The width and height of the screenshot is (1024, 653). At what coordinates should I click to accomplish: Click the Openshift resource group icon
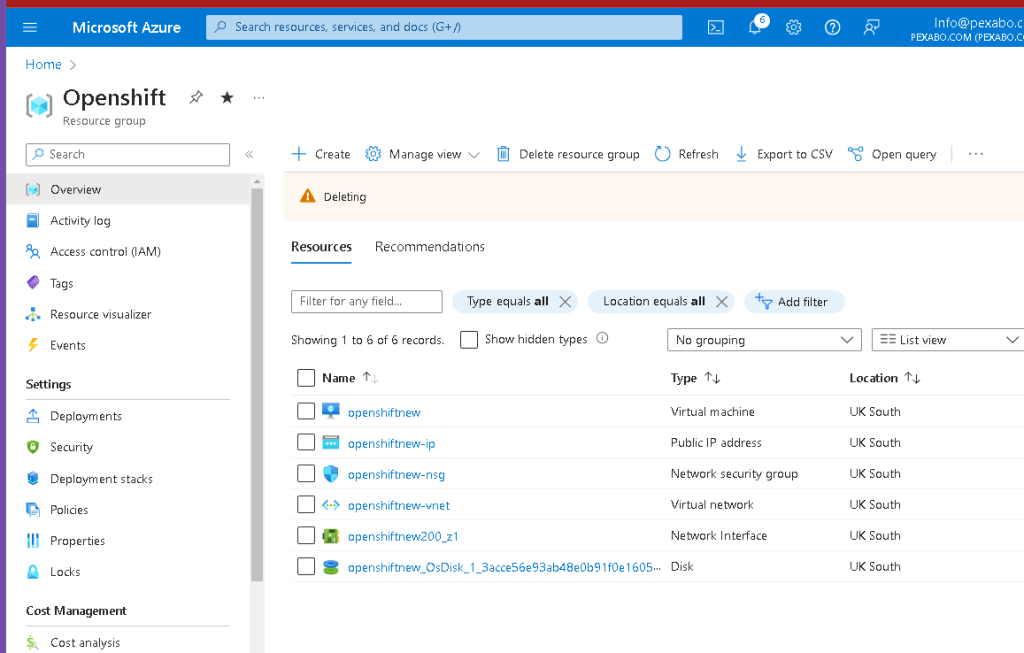(x=39, y=104)
